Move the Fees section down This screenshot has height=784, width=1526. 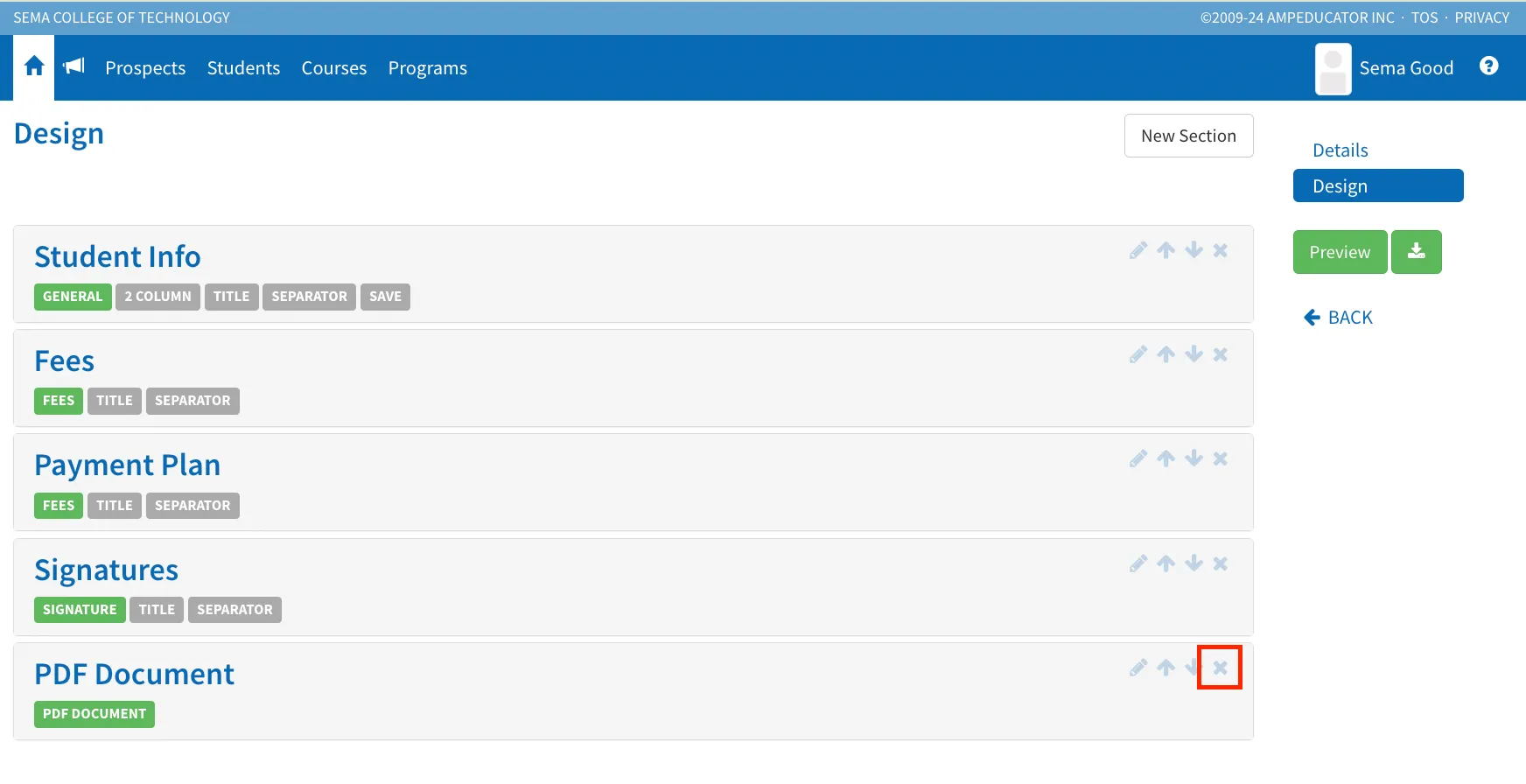tap(1193, 354)
